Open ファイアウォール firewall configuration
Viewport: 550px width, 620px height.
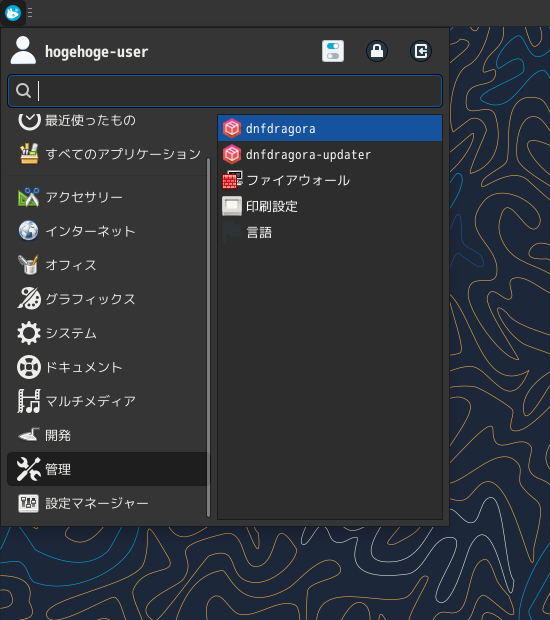pyautogui.click(x=330, y=180)
